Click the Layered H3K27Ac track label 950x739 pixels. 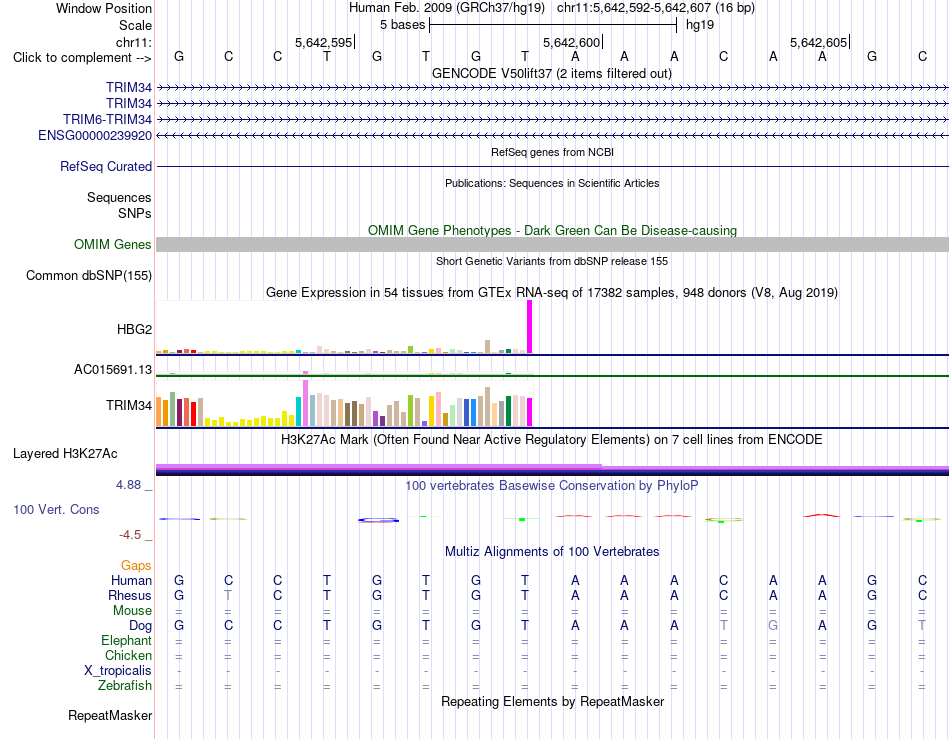click(65, 454)
